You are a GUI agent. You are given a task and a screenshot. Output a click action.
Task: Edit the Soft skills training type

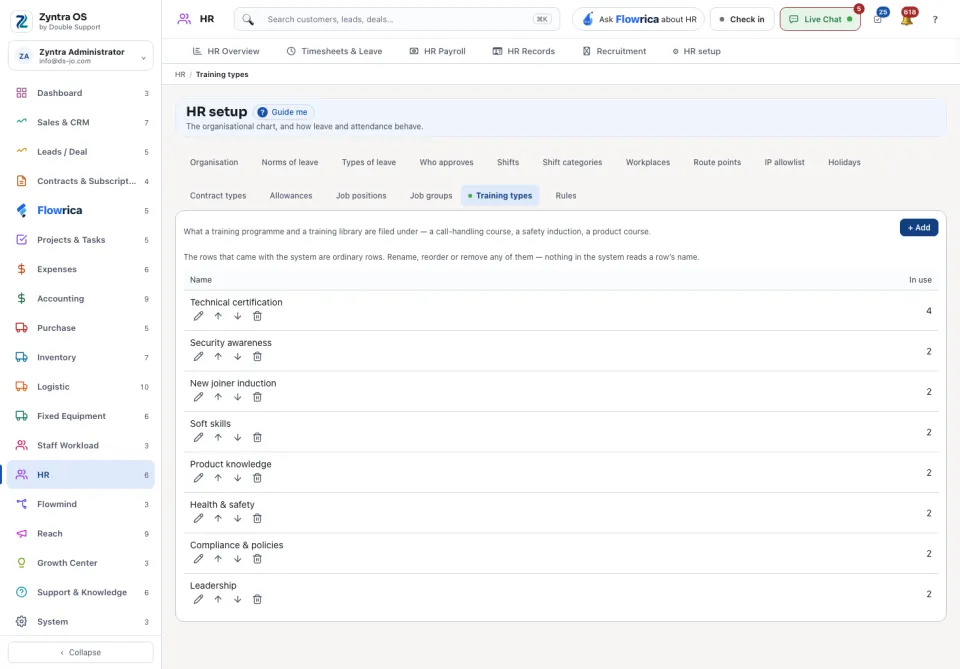click(x=198, y=438)
